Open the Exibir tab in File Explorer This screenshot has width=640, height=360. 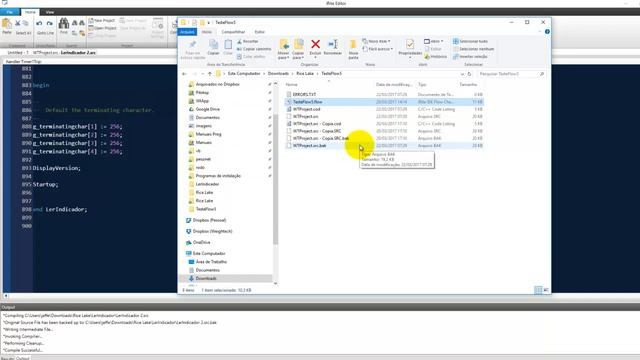click(x=260, y=32)
